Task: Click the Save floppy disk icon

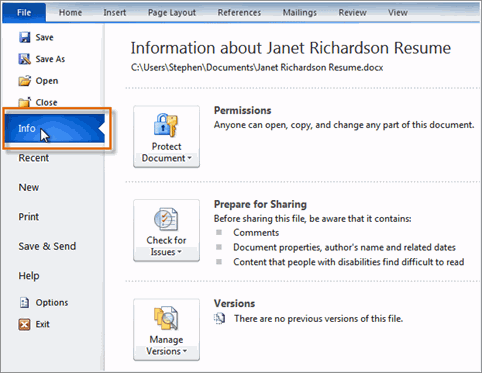Action: [x=24, y=37]
